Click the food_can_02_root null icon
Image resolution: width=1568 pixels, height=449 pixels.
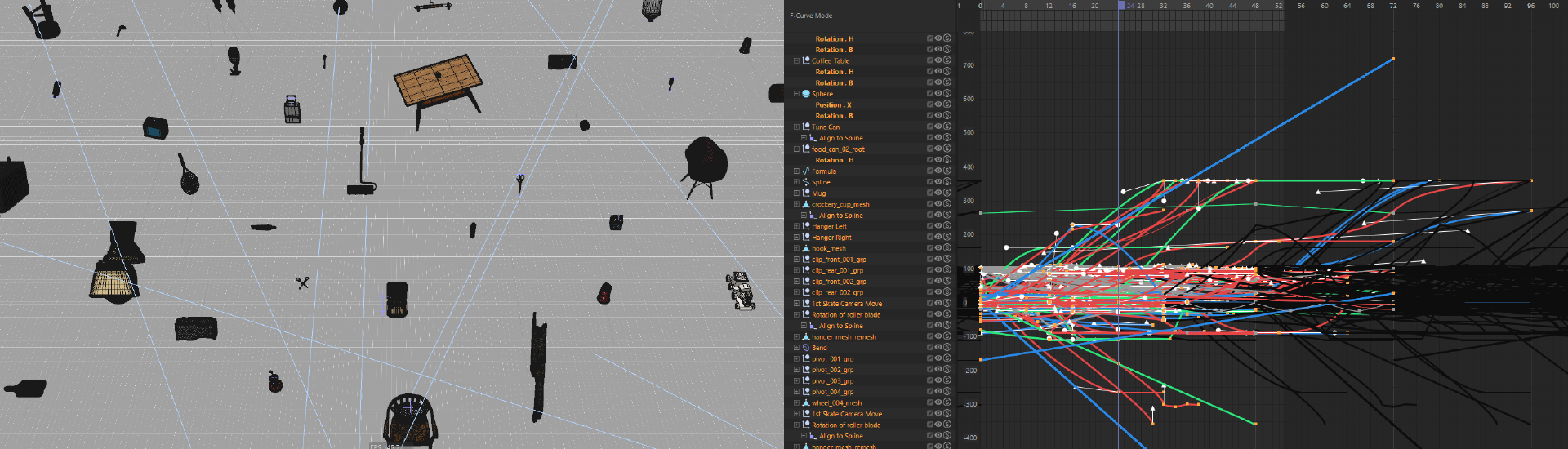coord(806,149)
